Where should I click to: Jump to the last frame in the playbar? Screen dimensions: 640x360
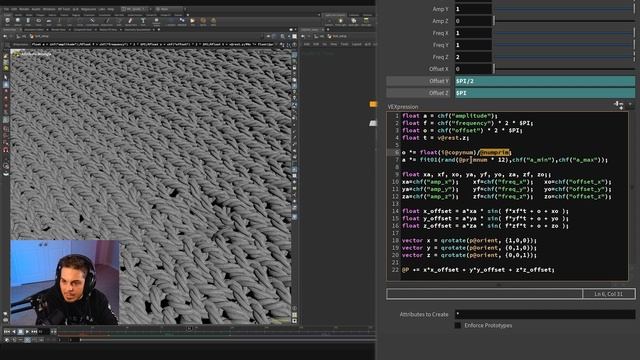(34, 332)
